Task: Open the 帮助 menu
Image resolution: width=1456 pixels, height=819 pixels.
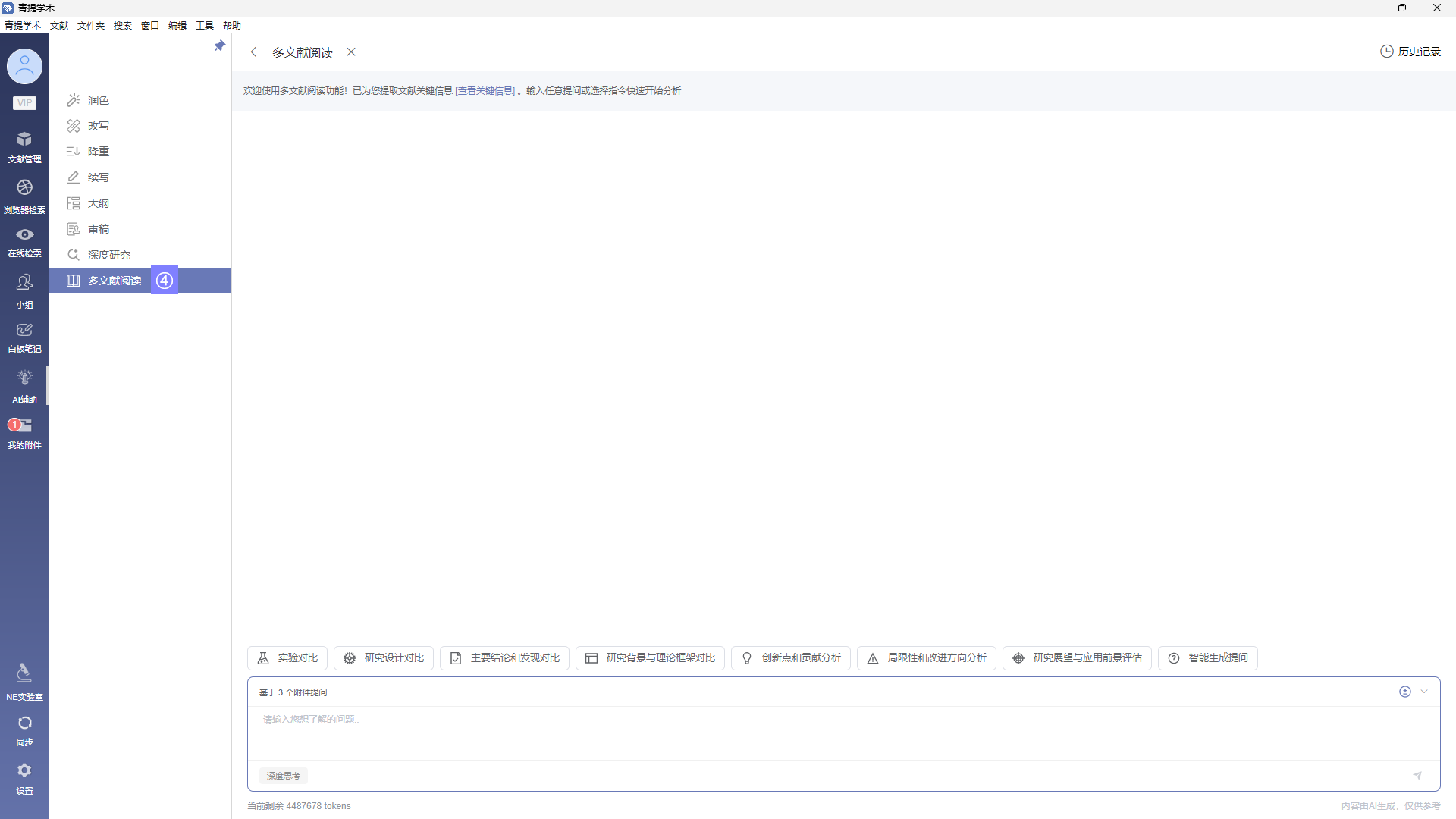Action: (232, 25)
